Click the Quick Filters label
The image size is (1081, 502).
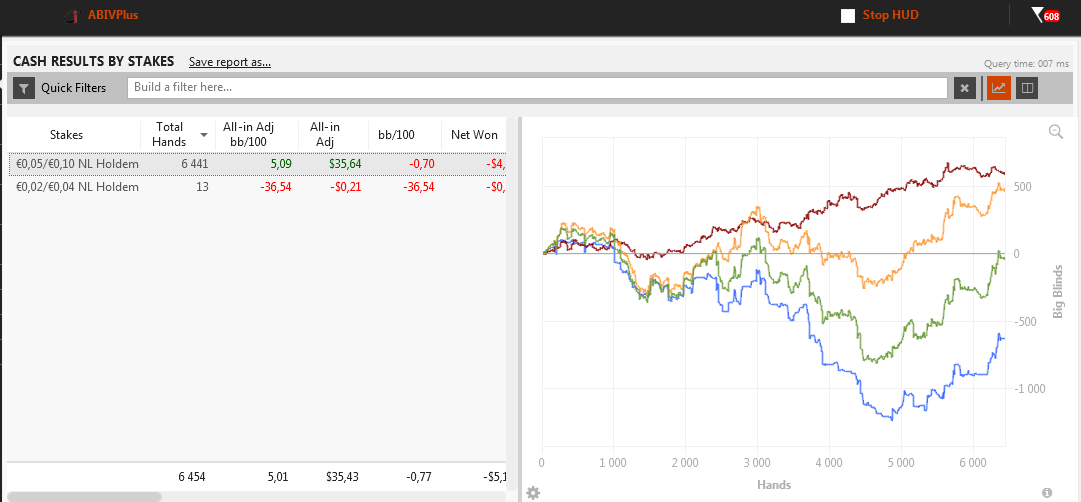pyautogui.click(x=73, y=88)
